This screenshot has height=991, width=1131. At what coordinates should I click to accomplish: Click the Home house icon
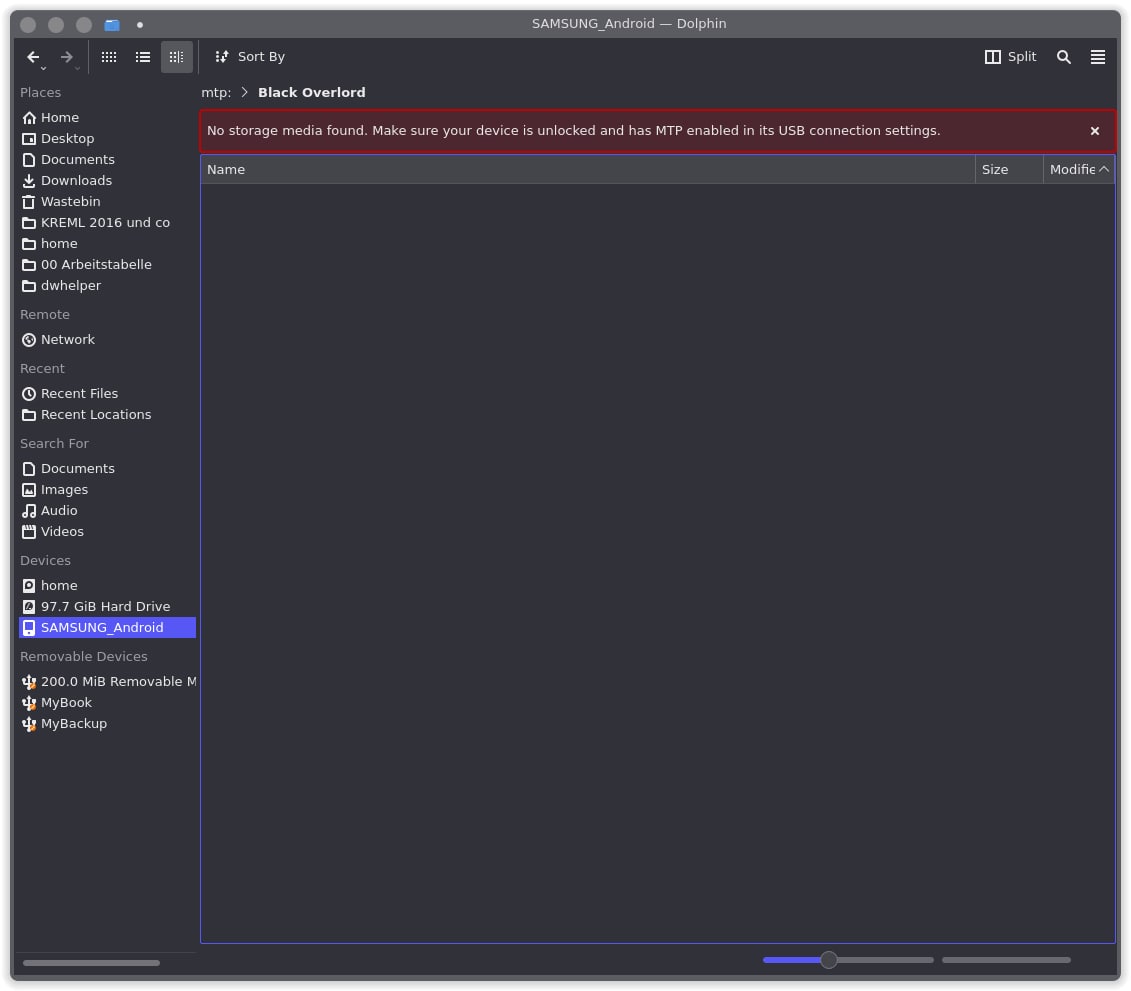click(29, 118)
